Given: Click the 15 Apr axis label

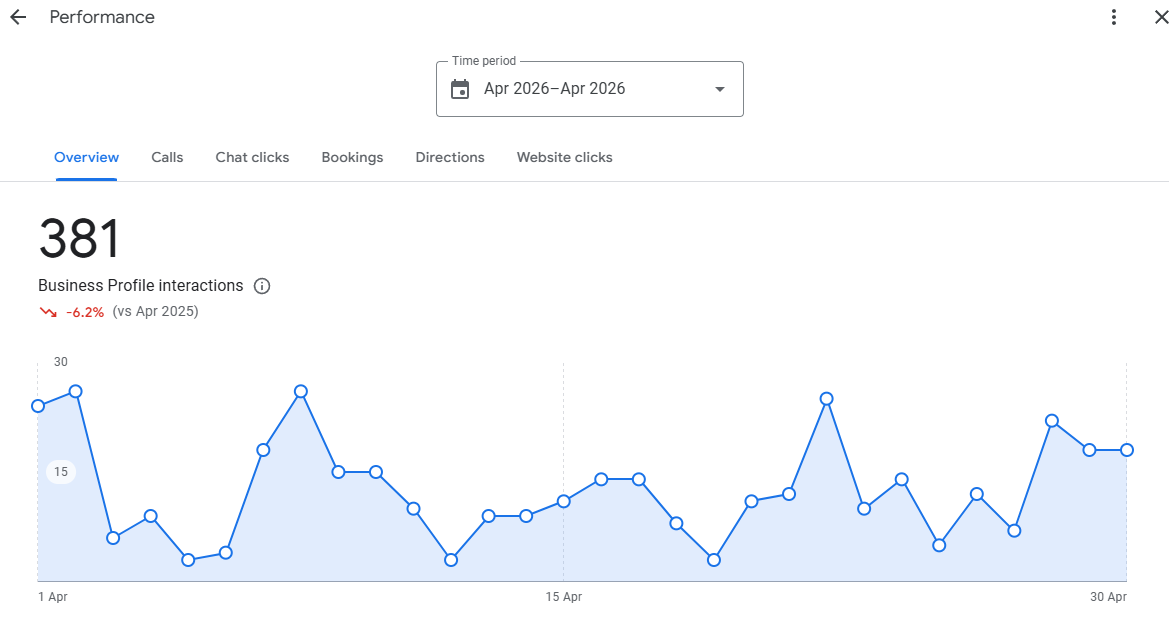Looking at the screenshot, I should pyautogui.click(x=564, y=597).
